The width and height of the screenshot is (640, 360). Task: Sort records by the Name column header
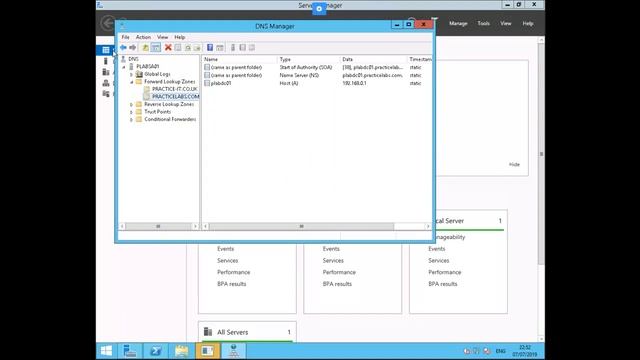[x=240, y=59]
